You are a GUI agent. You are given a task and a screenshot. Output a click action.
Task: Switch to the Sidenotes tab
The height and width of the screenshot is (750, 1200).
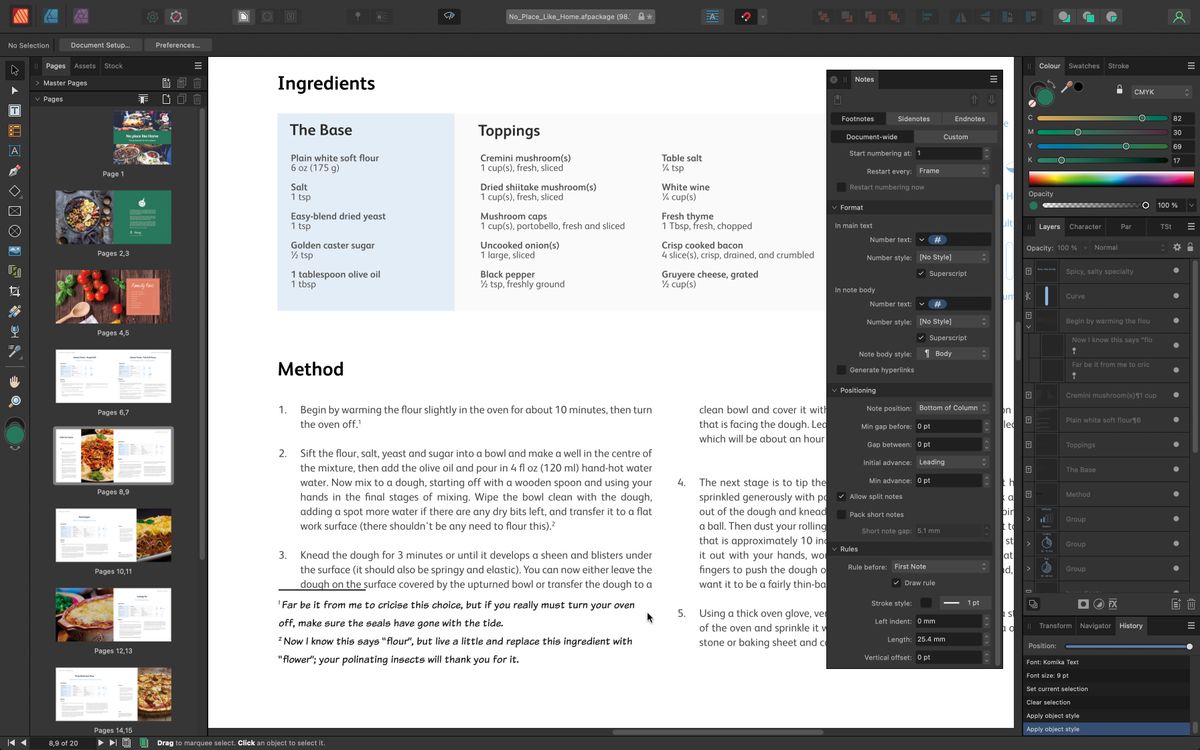[913, 118]
